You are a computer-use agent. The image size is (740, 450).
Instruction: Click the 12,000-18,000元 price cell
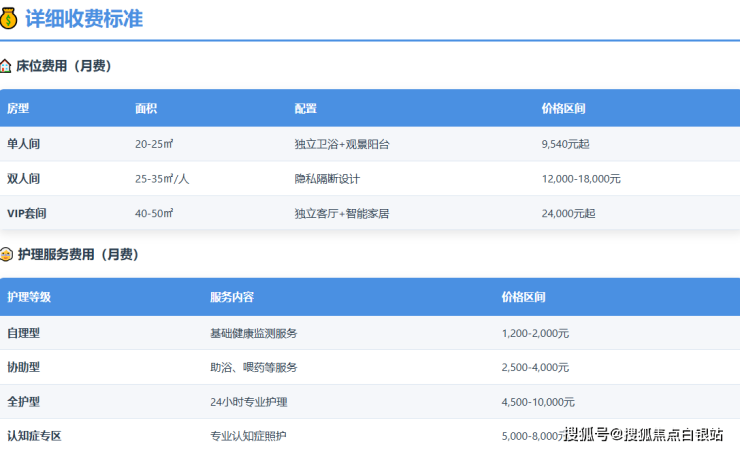581,179
